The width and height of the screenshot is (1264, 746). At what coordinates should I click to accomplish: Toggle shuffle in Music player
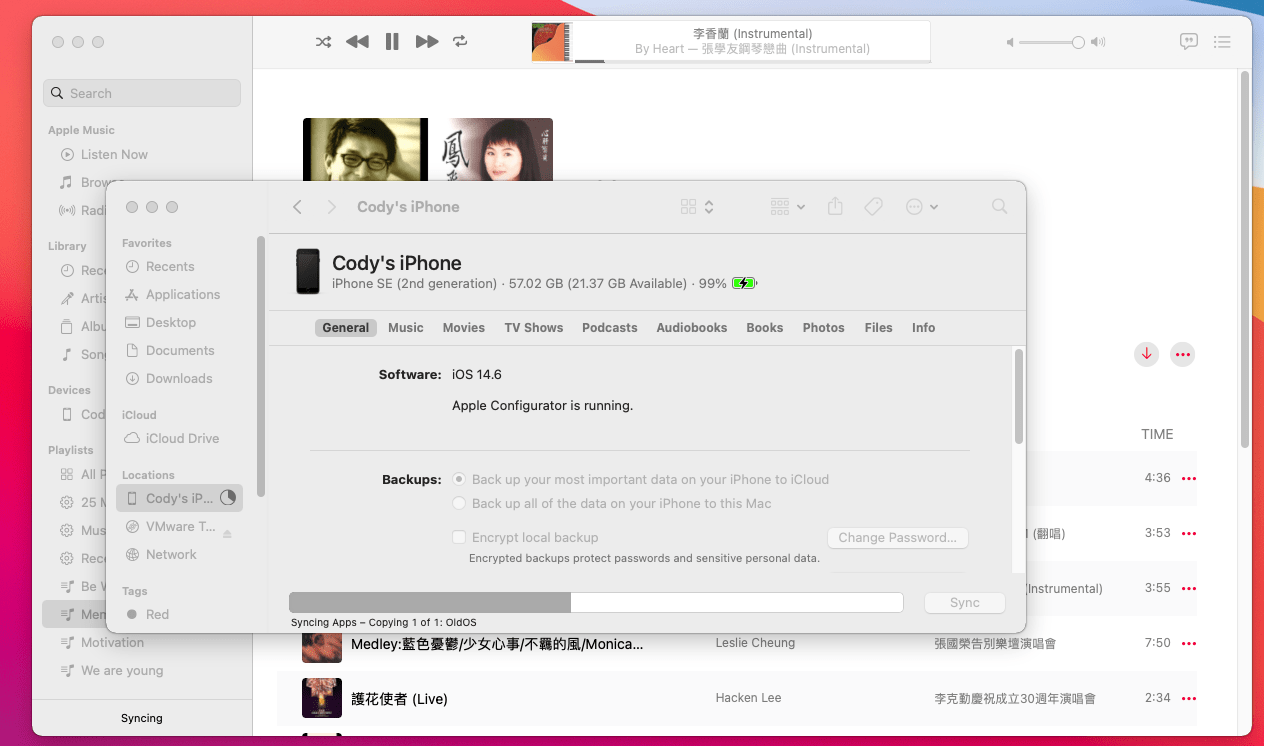323,42
